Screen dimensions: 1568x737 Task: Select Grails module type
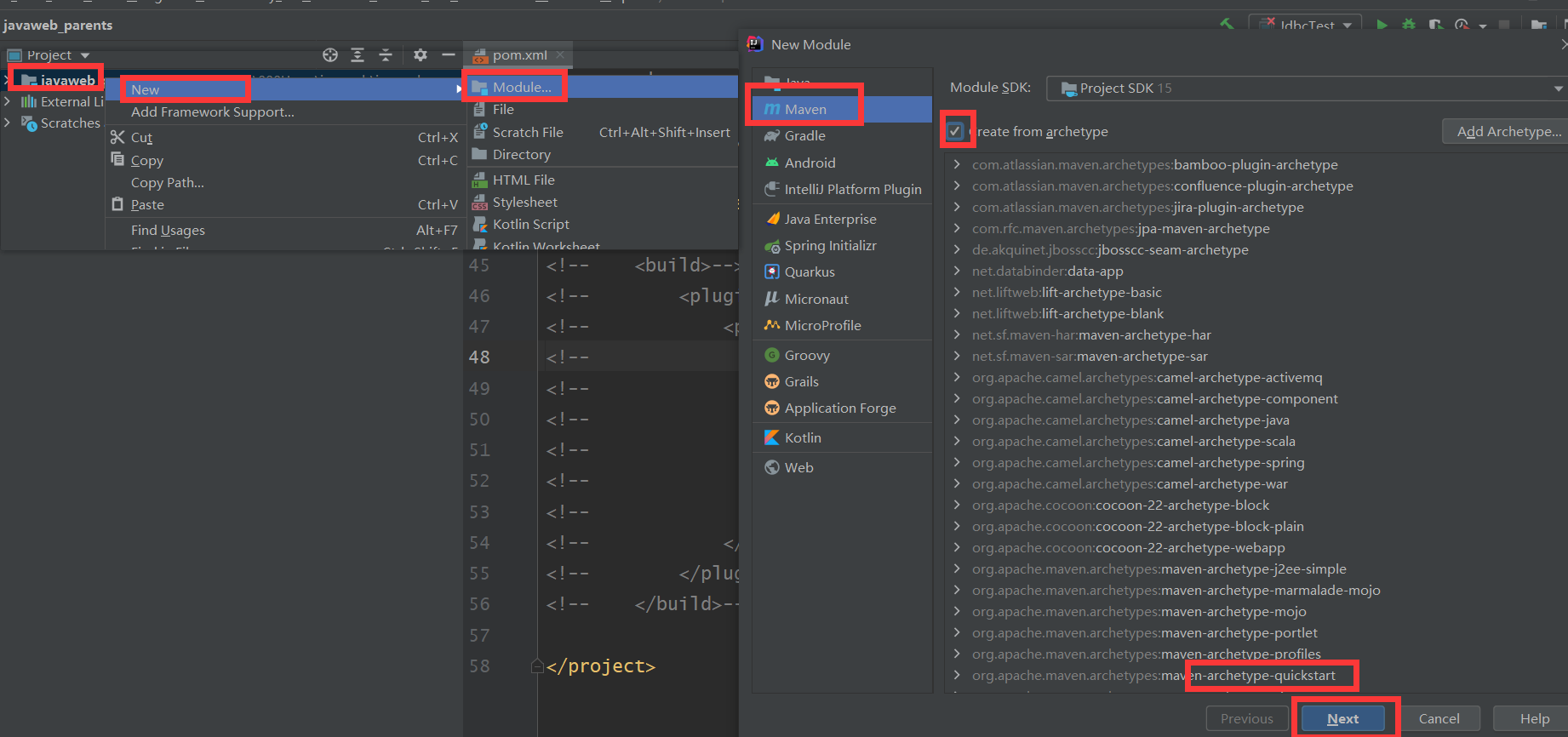(x=842, y=381)
